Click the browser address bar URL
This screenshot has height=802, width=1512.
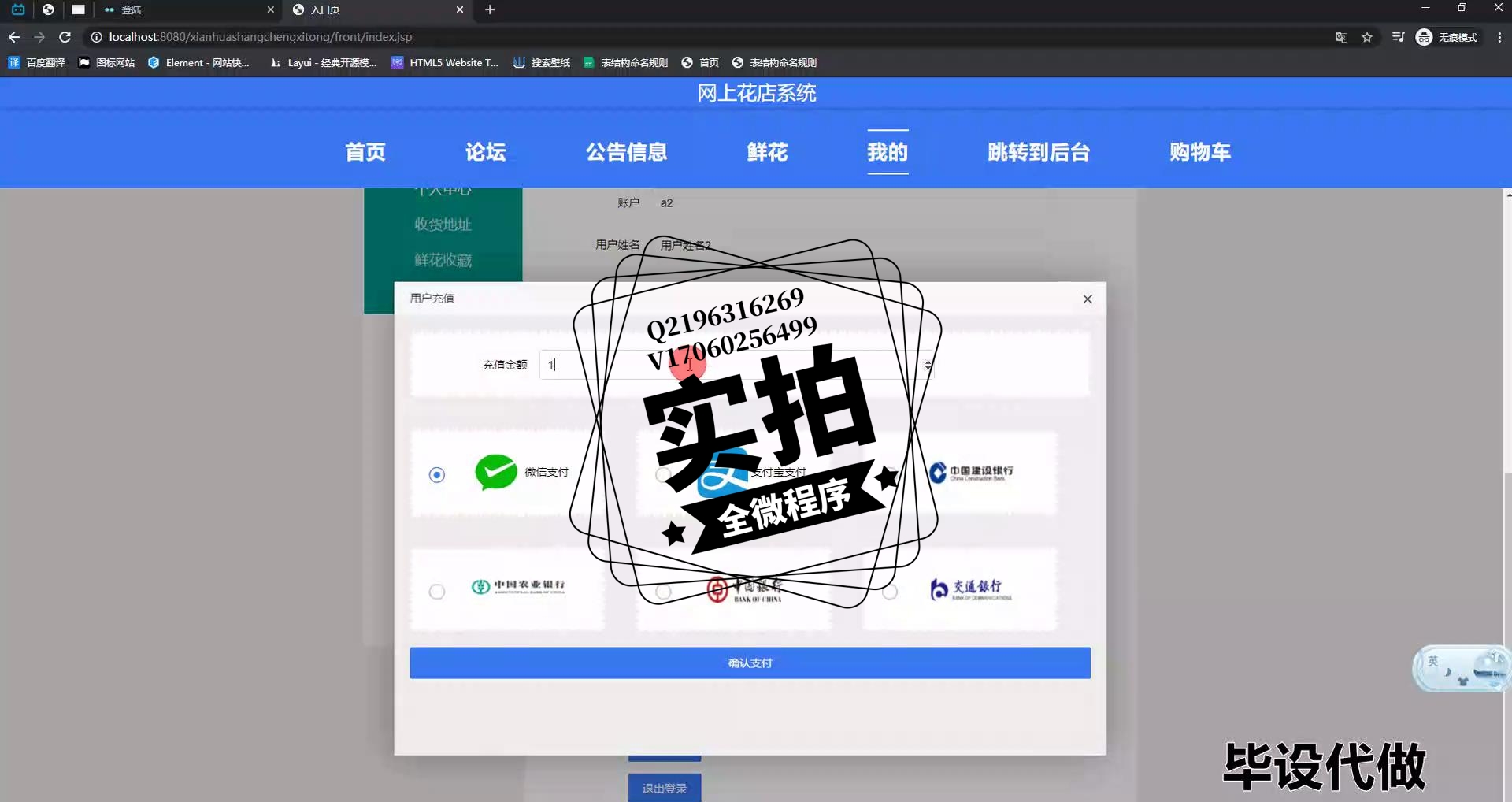coord(261,37)
